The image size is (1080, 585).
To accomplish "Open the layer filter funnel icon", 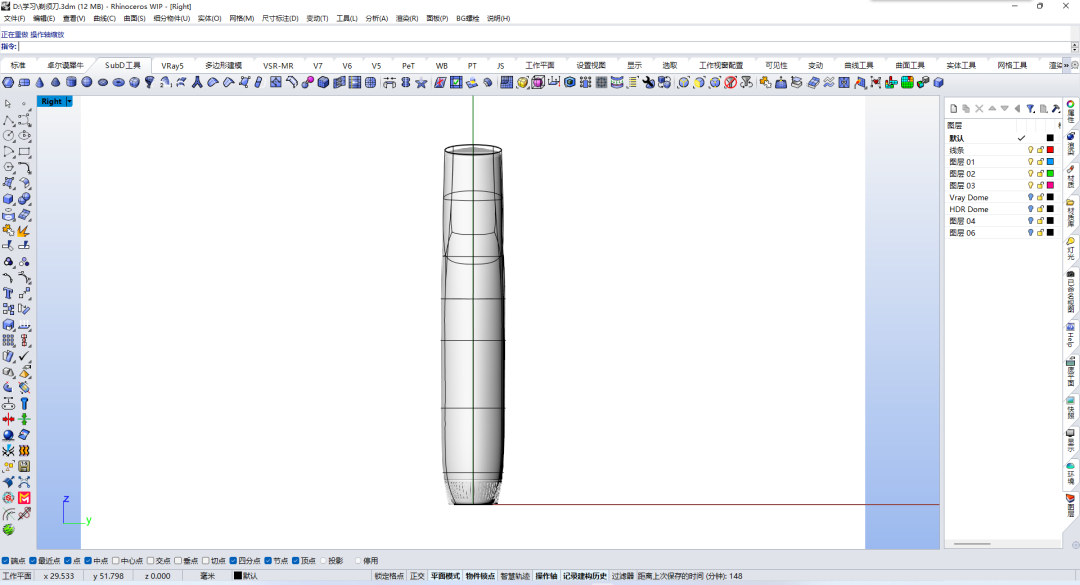I will (x=1030, y=109).
